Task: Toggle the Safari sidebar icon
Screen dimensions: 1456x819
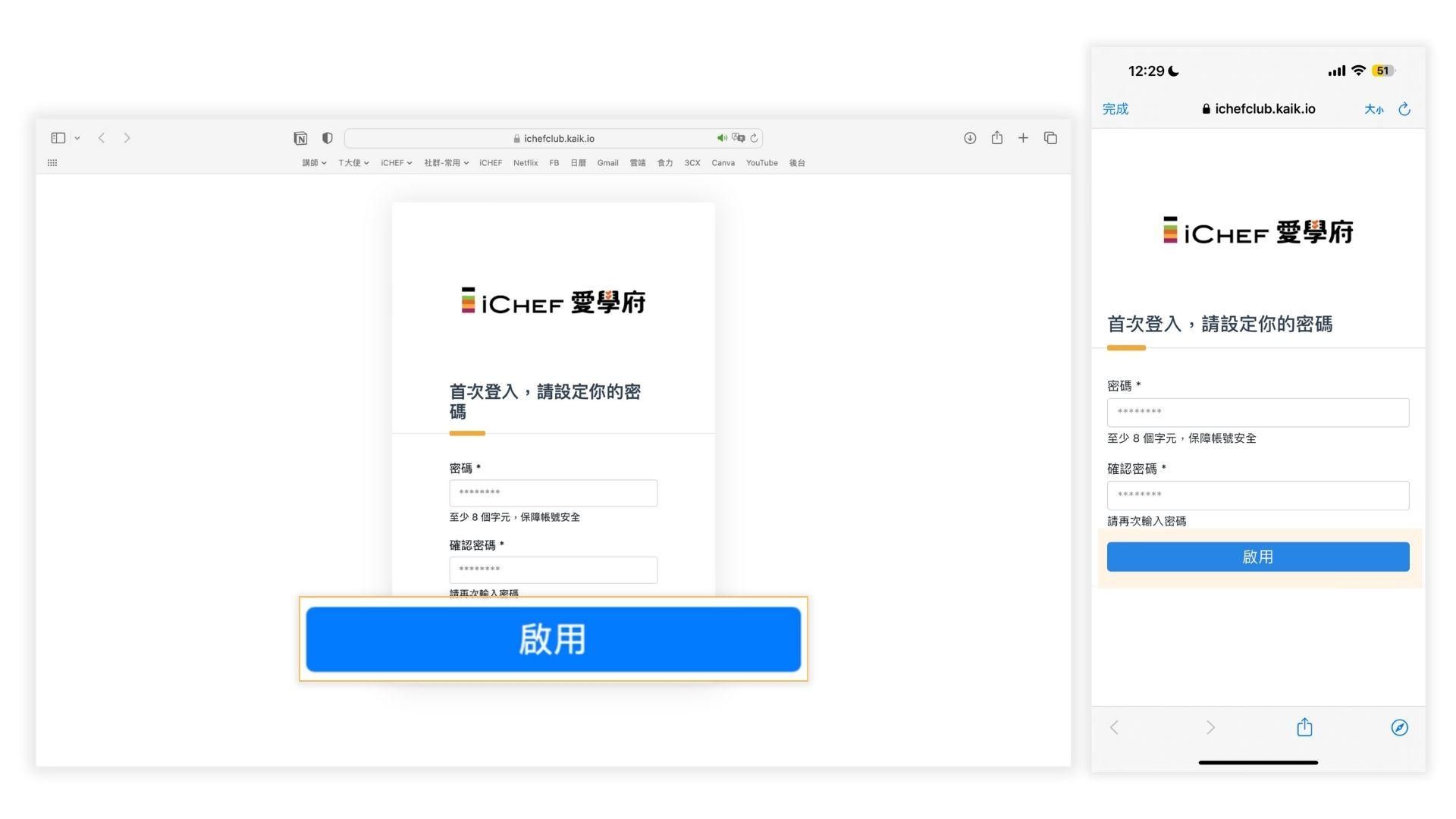Action: (x=58, y=138)
